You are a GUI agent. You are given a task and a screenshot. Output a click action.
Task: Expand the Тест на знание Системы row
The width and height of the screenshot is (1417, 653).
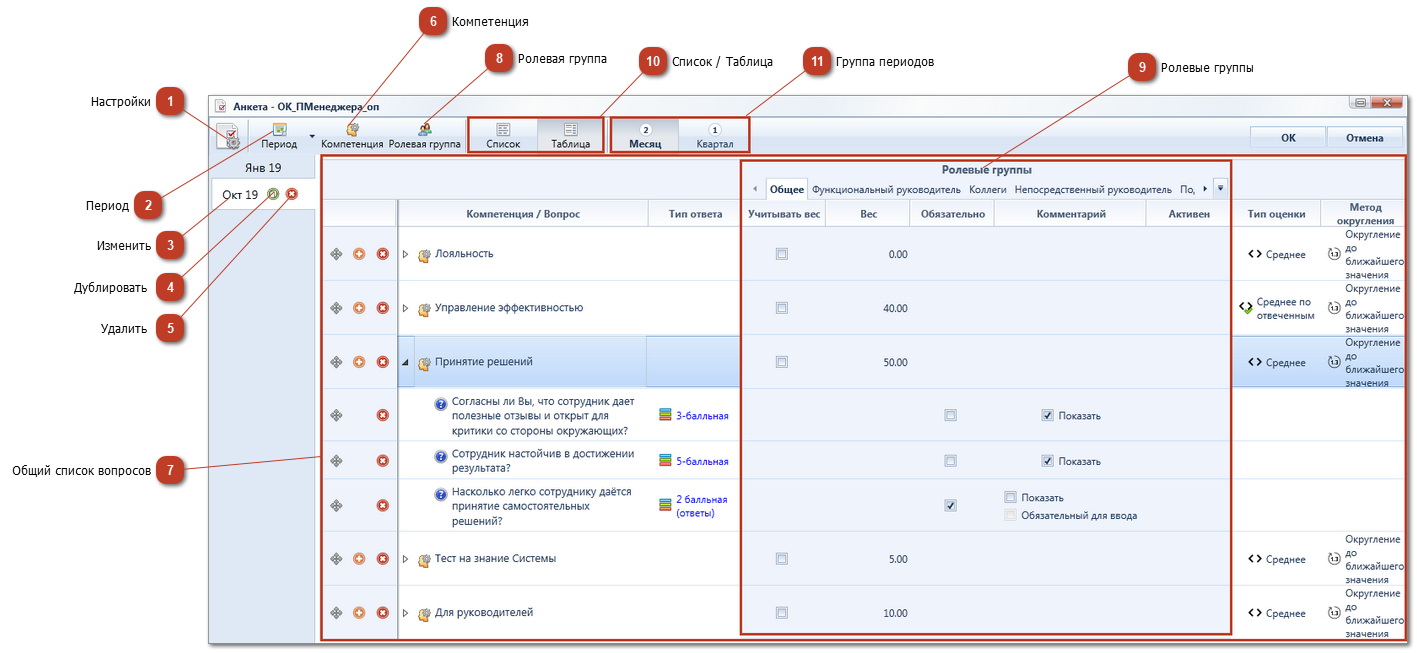coord(406,559)
